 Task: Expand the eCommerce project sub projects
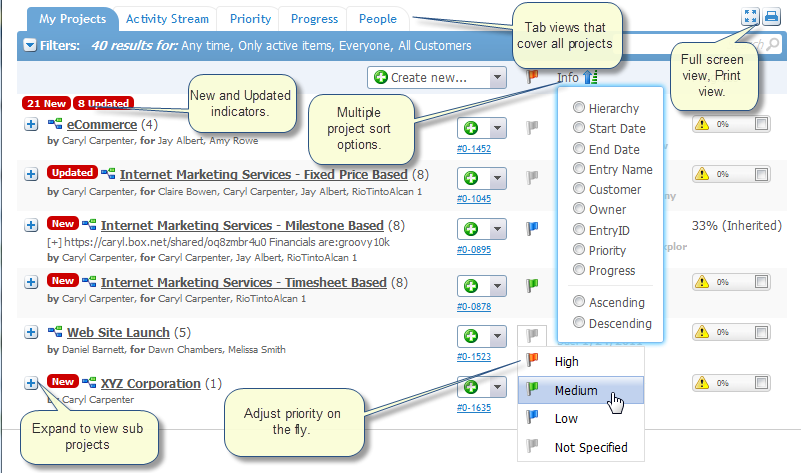pyautogui.click(x=30, y=125)
